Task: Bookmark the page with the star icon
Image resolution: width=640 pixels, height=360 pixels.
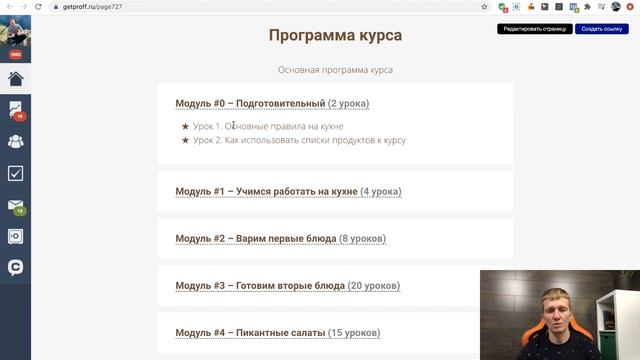Action: click(484, 7)
